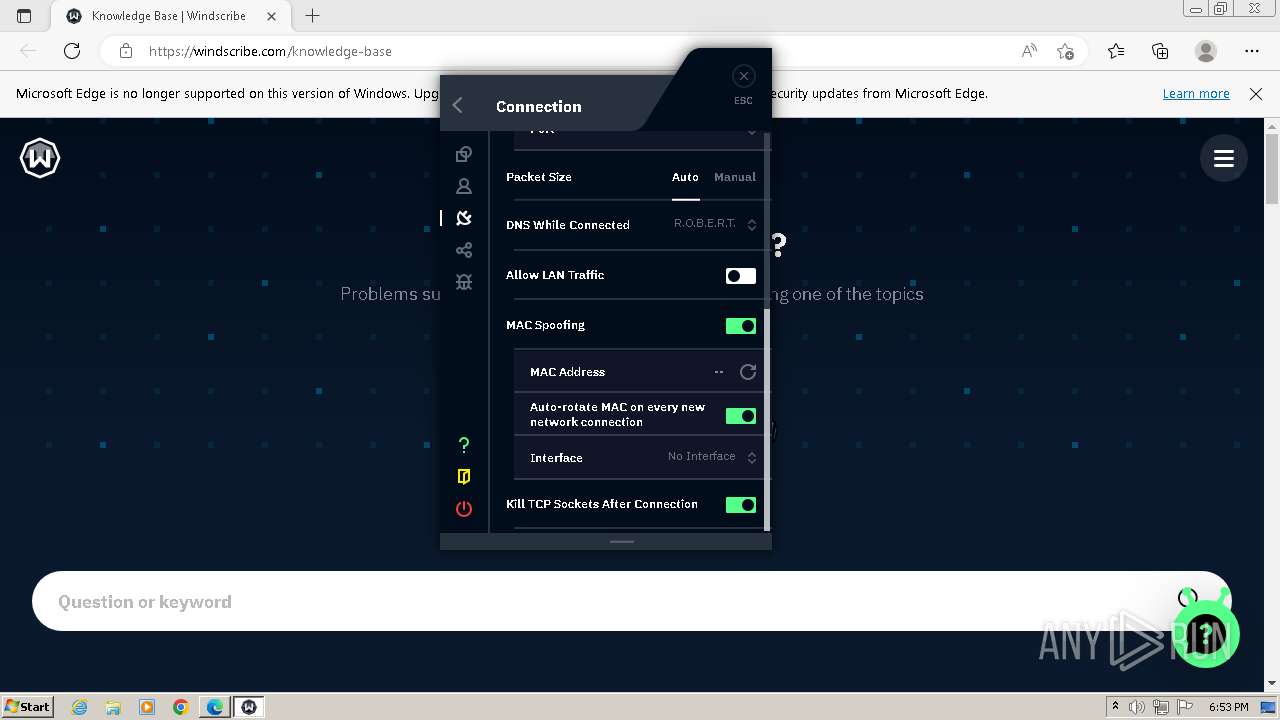The height and width of the screenshot is (720, 1280).
Task: Click Read aloud icon in address bar
Action: [1029, 51]
